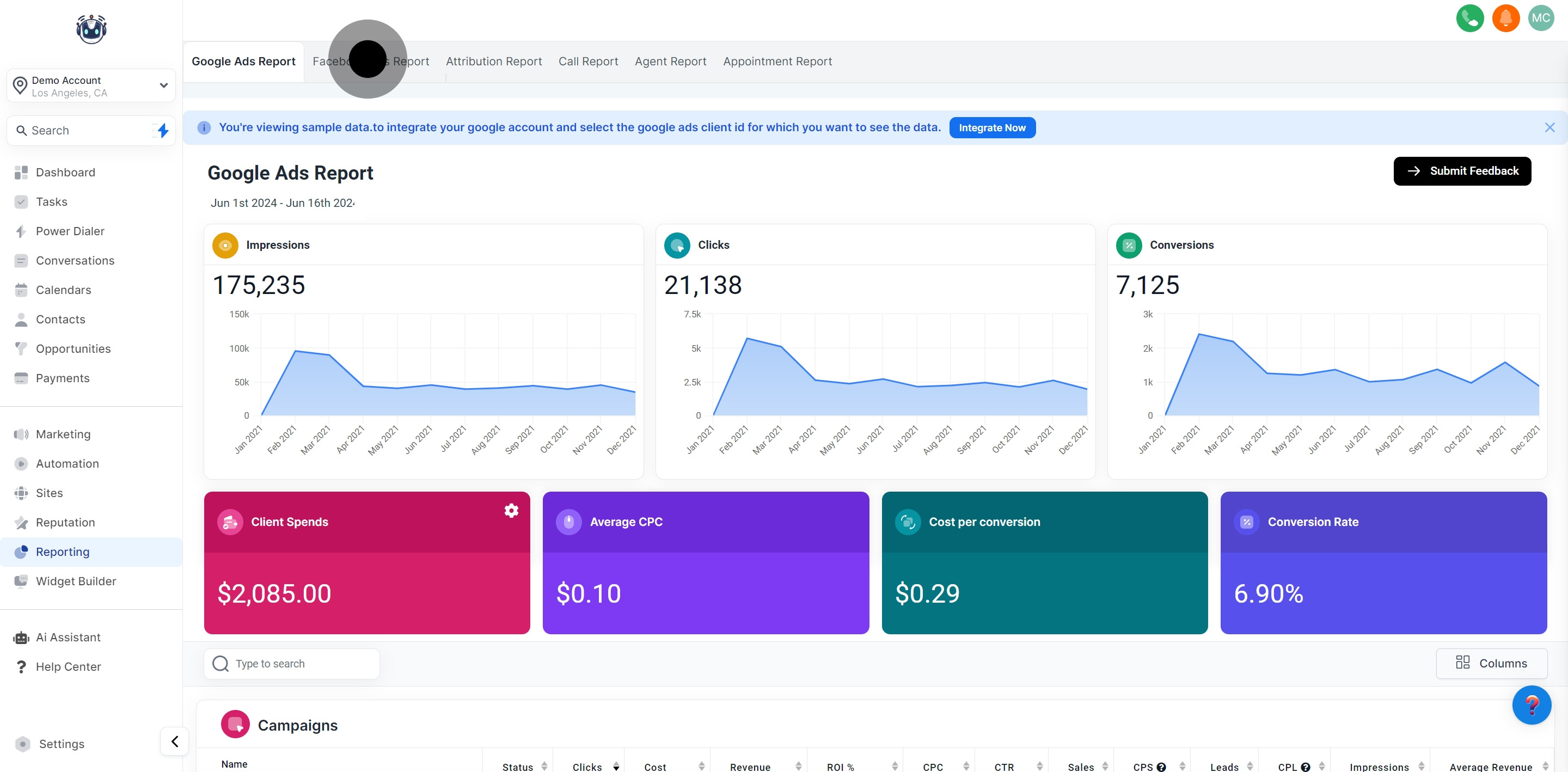This screenshot has width=1568, height=772.
Task: Open the Appointment Report tab
Action: [x=777, y=61]
